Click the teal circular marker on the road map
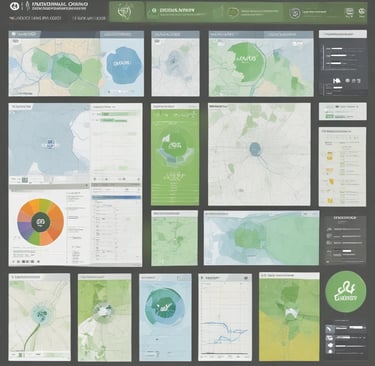The height and width of the screenshot is (366, 375). (x=42, y=314)
